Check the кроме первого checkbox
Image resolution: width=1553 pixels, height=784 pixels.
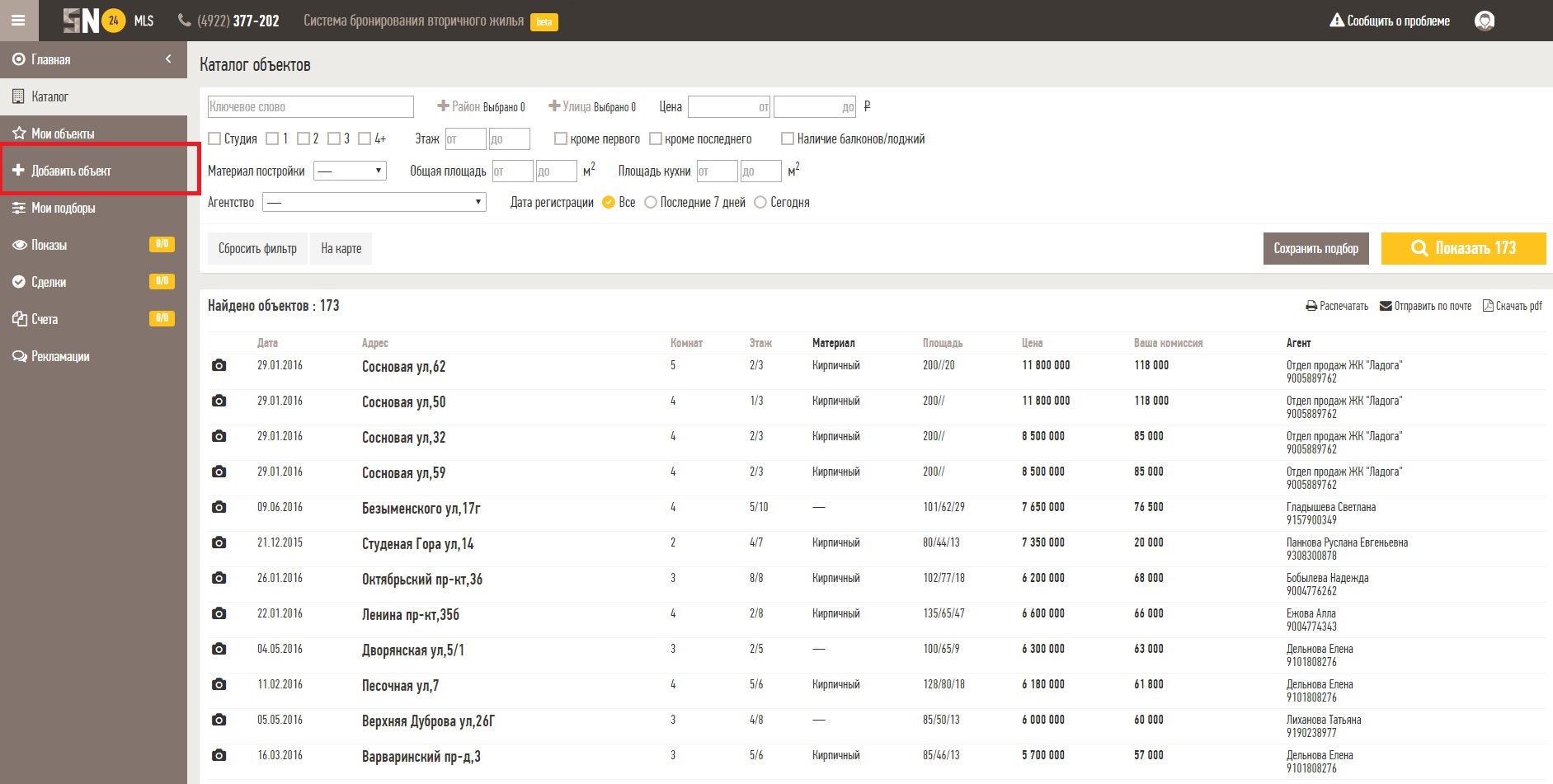pyautogui.click(x=561, y=138)
